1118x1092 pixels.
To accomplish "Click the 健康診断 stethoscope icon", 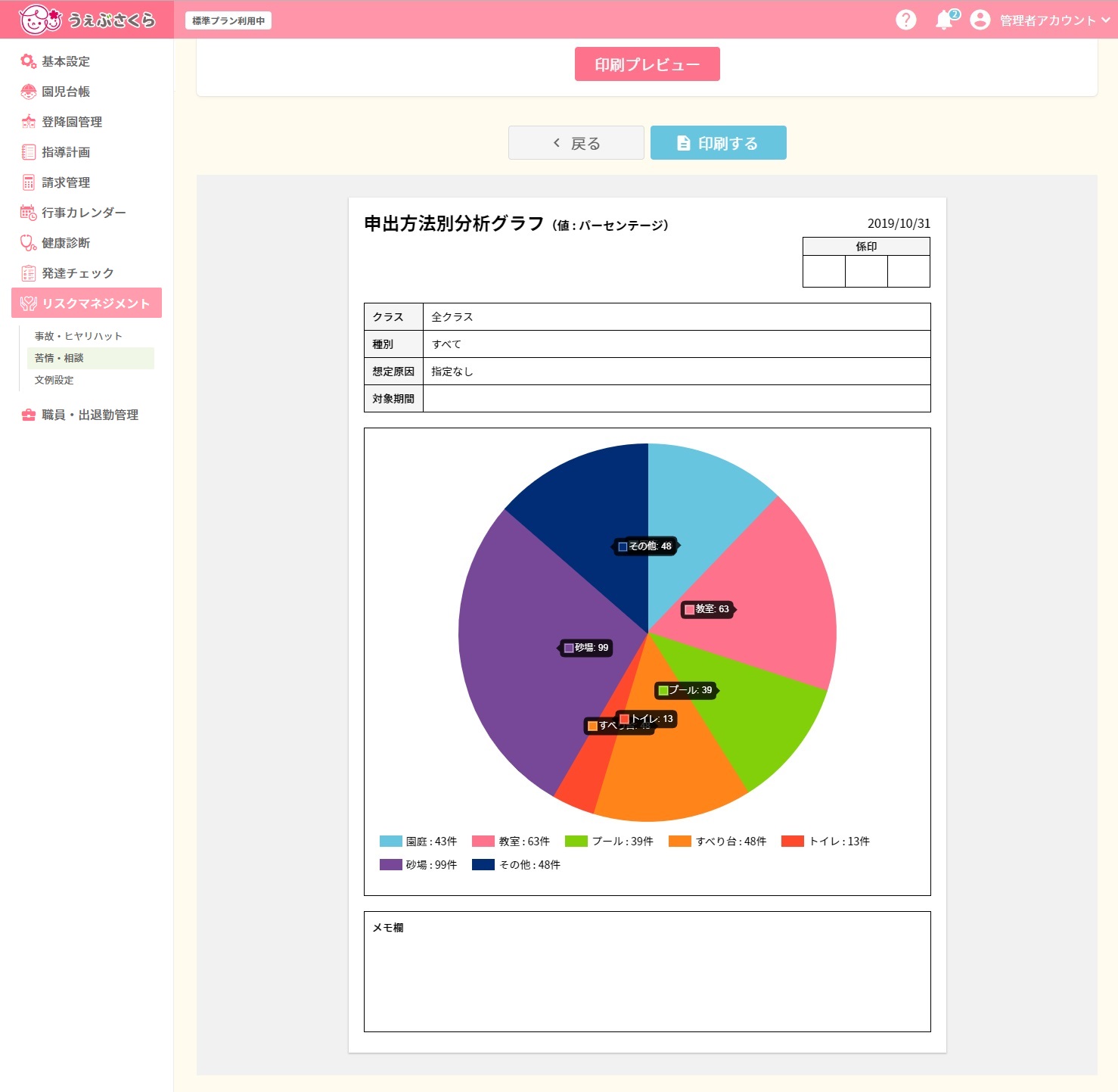I will 29,243.
